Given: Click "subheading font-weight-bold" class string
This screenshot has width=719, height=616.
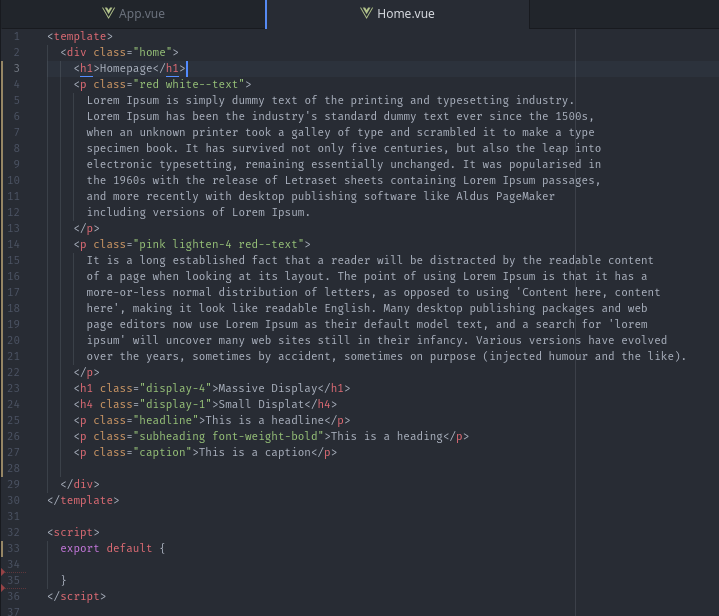Looking at the screenshot, I should (x=228, y=437).
